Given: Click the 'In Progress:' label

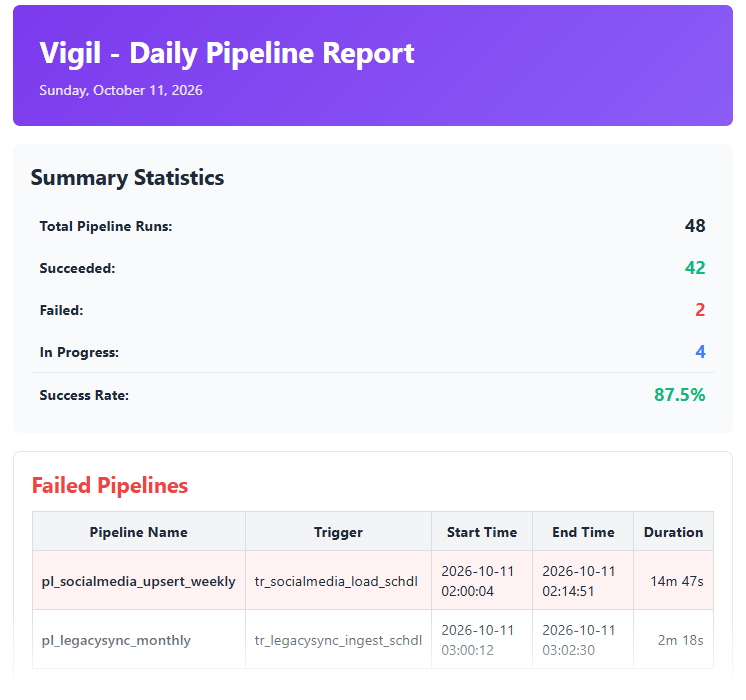Looking at the screenshot, I should pos(79,353).
